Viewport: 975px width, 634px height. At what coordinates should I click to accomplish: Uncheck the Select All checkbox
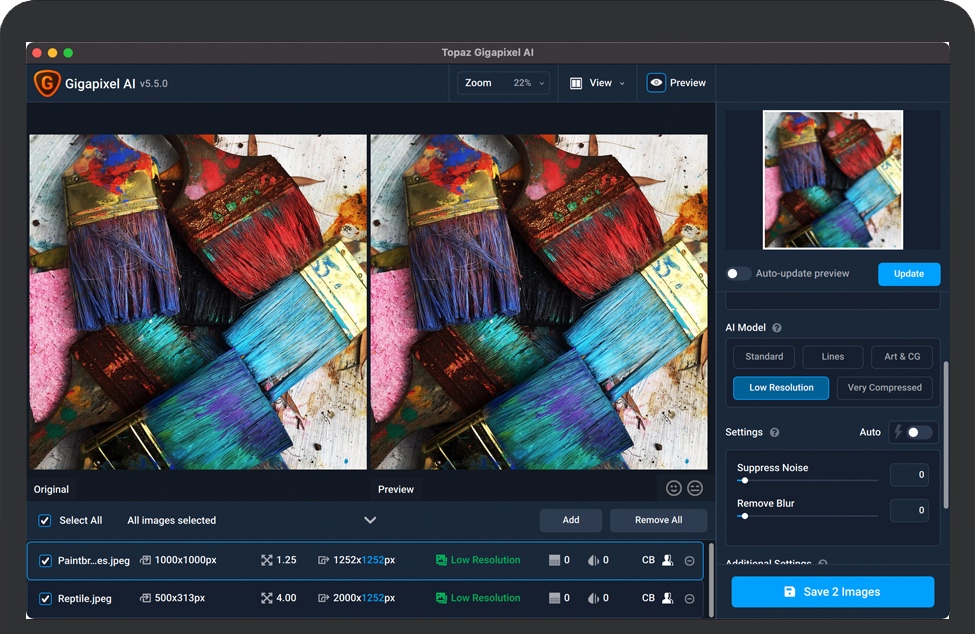[x=45, y=520]
